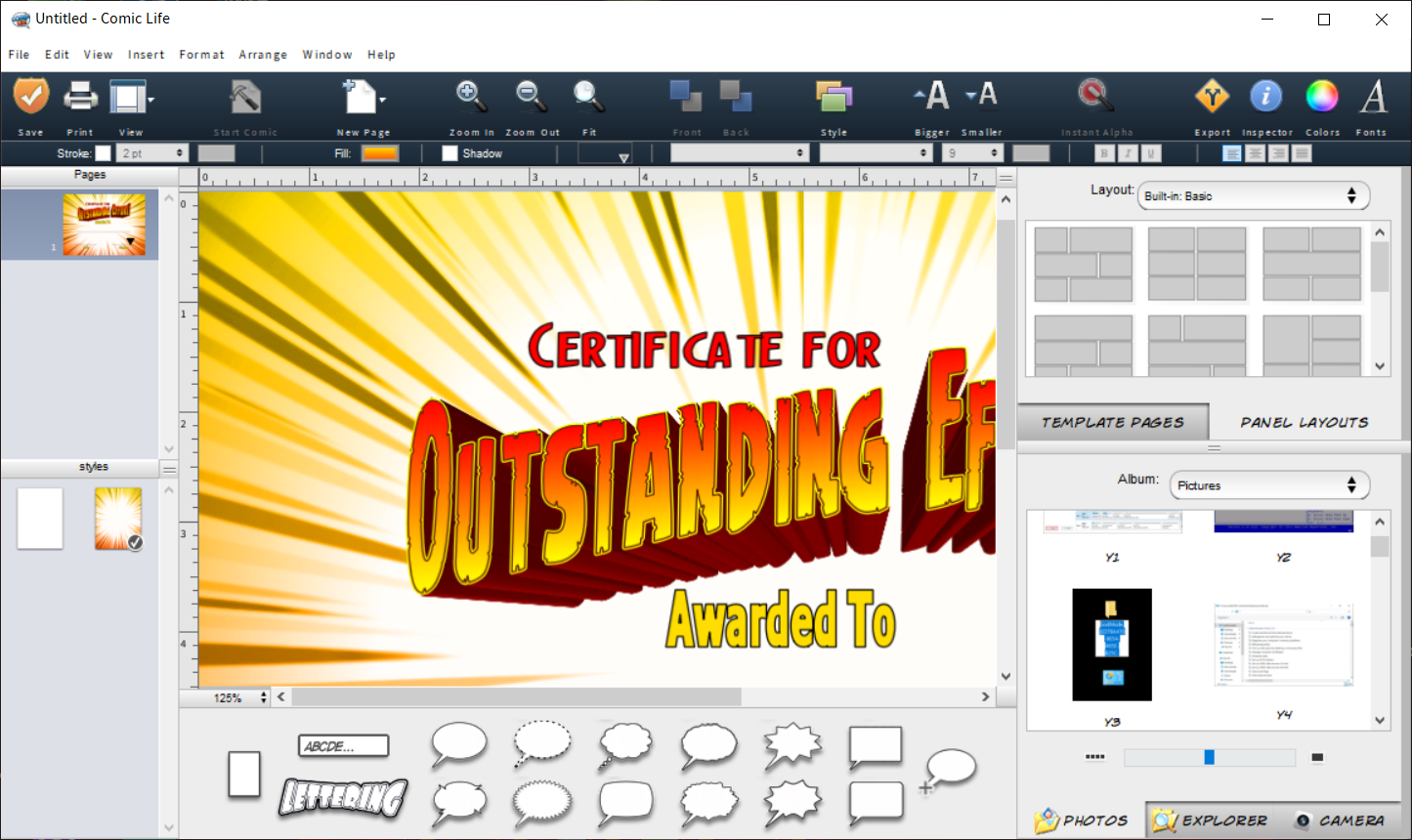Switch to the Explorer tab

(1210, 819)
